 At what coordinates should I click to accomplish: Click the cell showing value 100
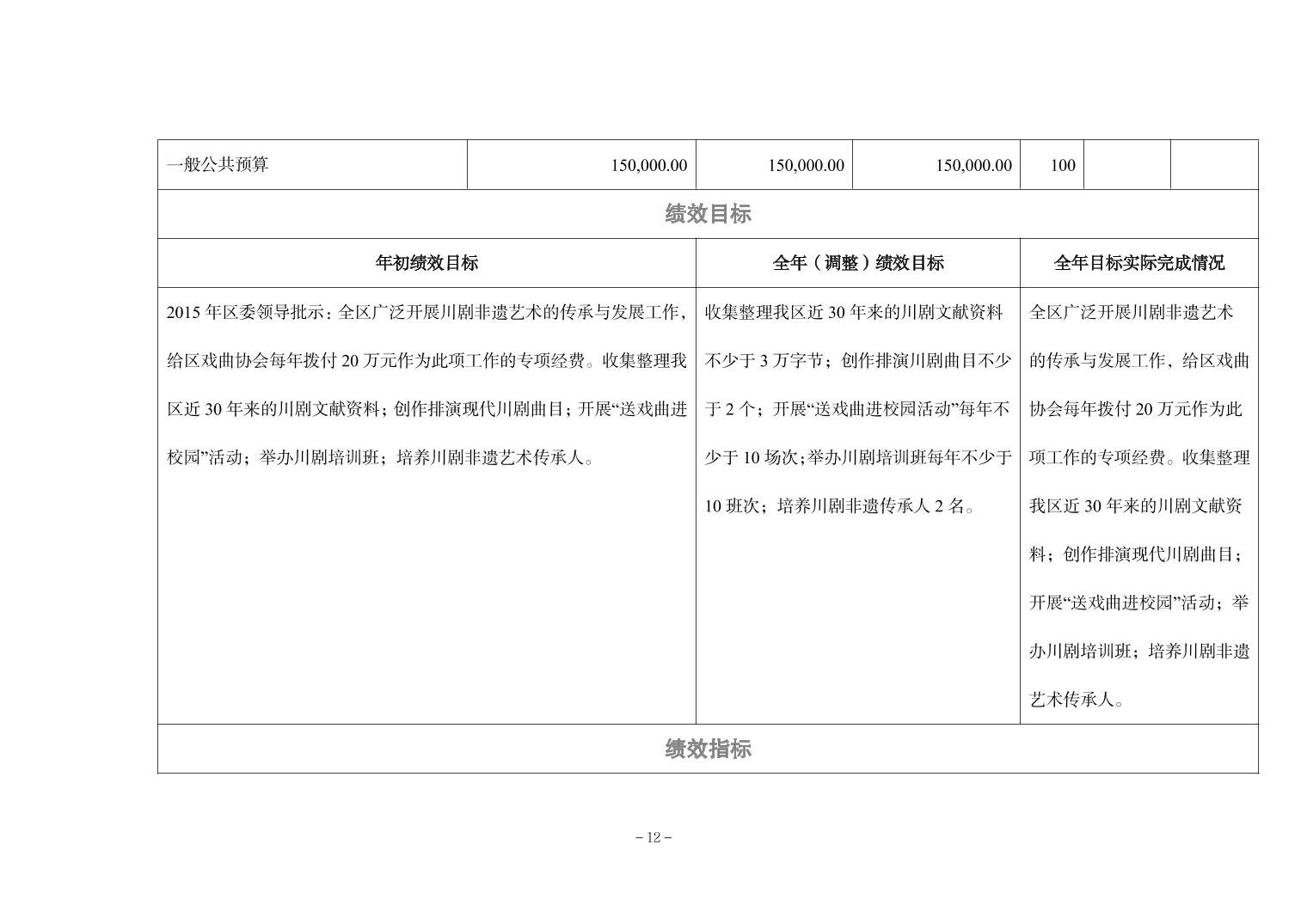coord(1062,165)
